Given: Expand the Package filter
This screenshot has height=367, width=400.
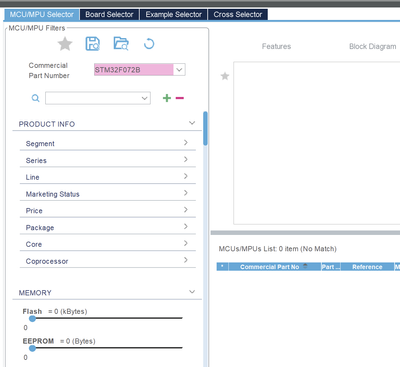Looking at the screenshot, I should click(x=108, y=227).
